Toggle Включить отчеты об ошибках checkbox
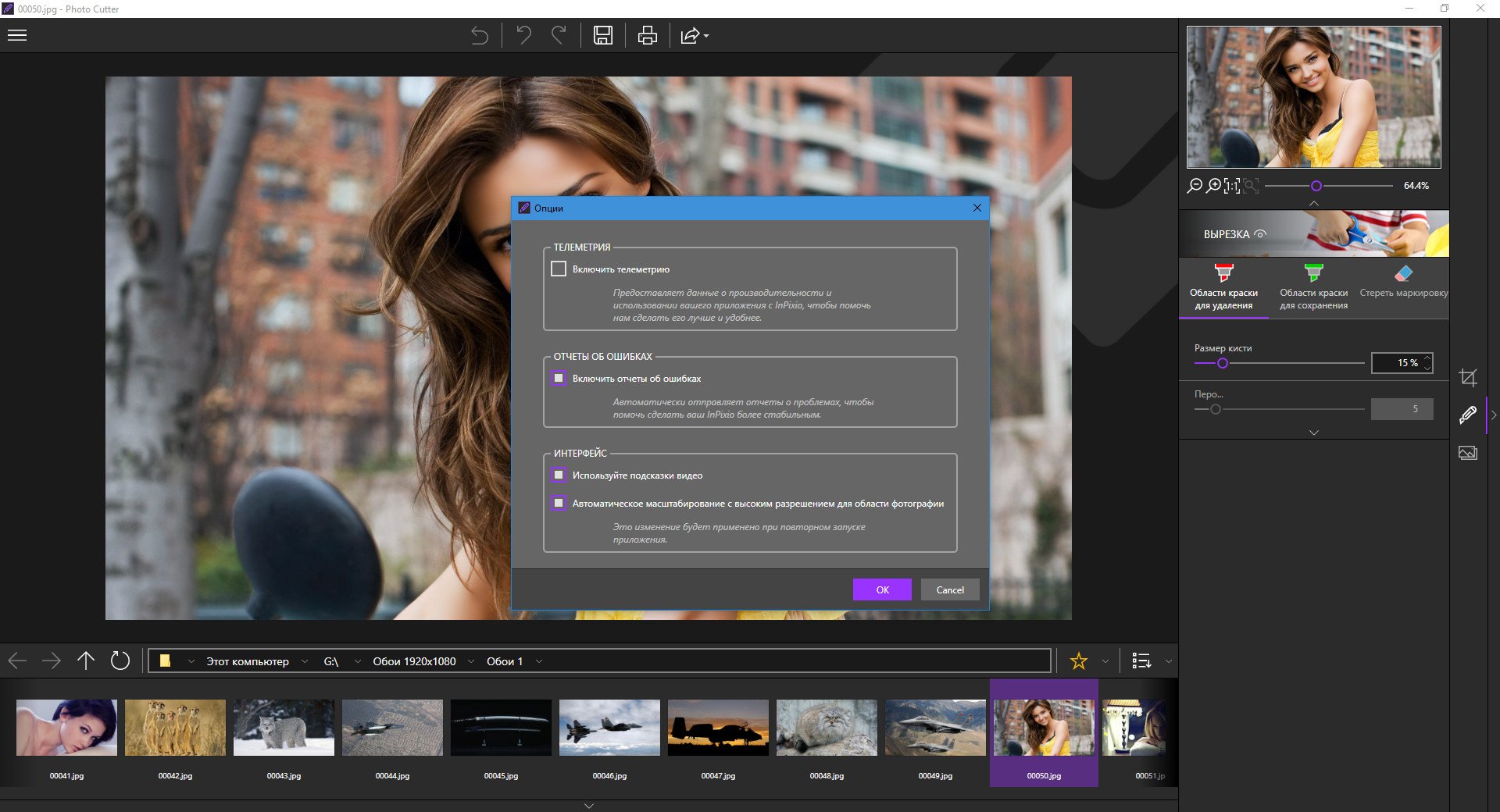 click(x=559, y=379)
